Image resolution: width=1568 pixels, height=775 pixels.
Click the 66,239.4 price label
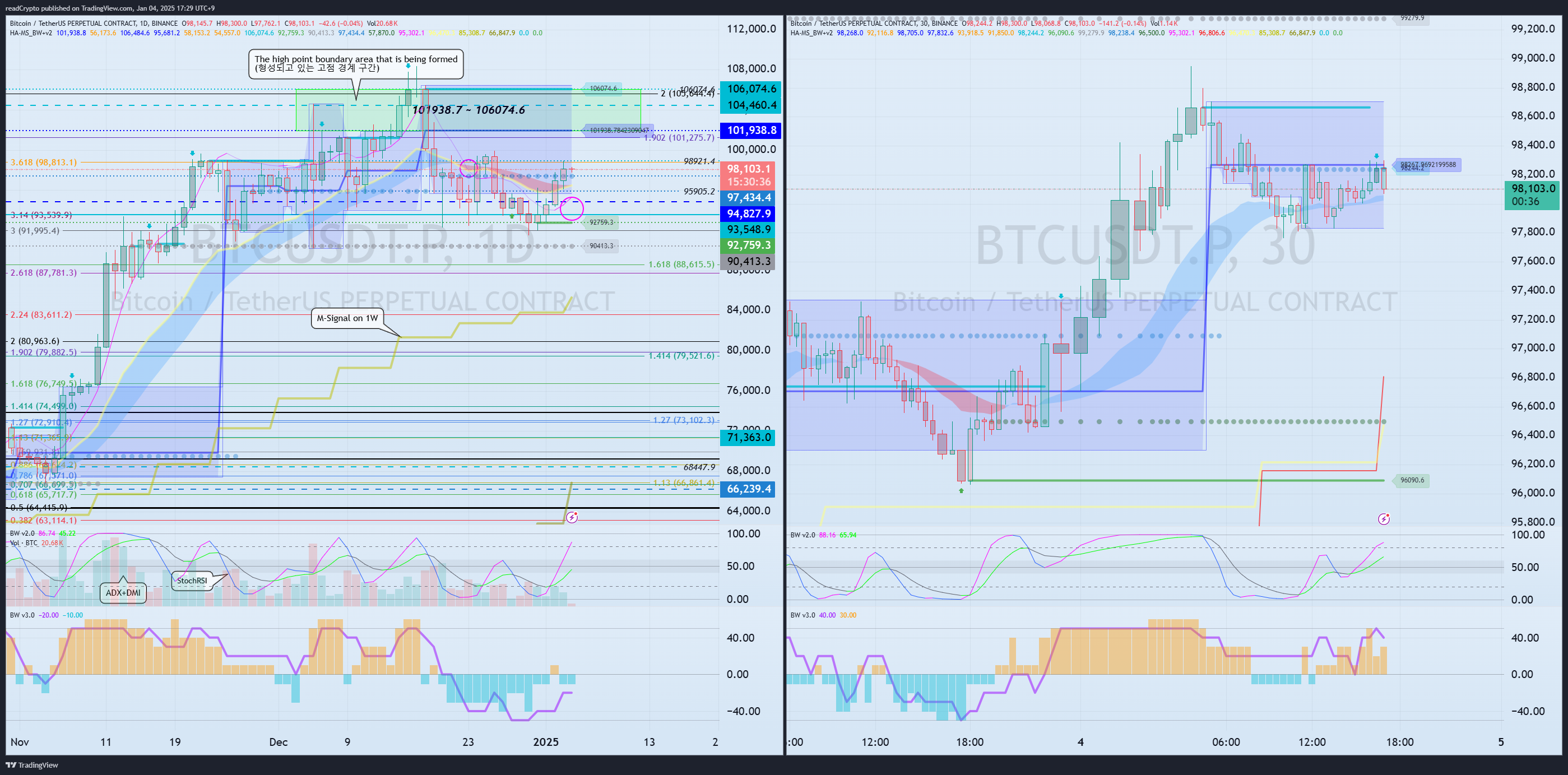tap(748, 489)
